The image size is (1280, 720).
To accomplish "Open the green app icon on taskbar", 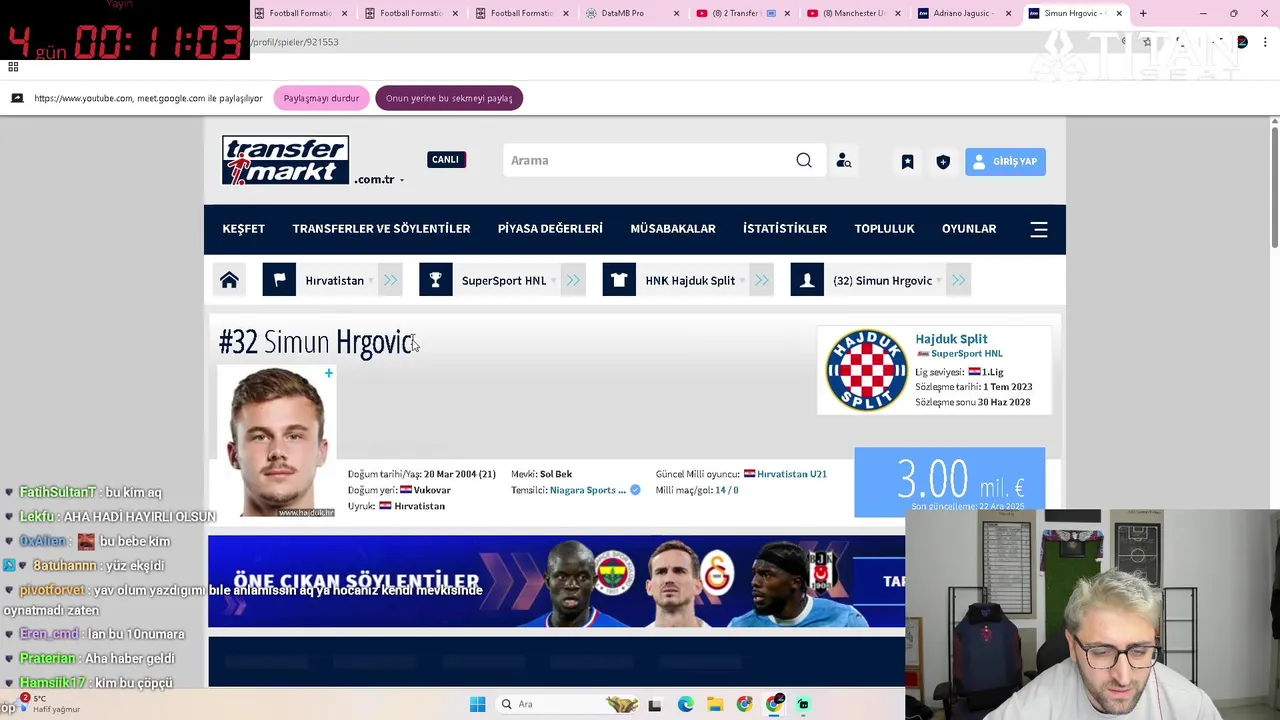I will tap(803, 704).
